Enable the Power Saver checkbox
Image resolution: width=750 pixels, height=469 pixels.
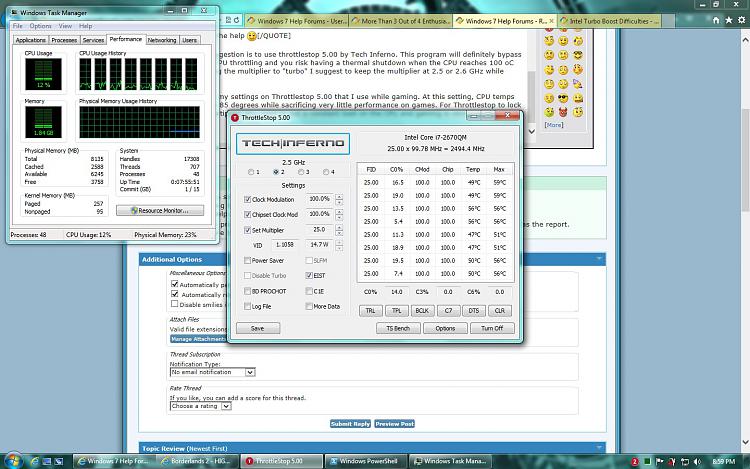(247, 261)
